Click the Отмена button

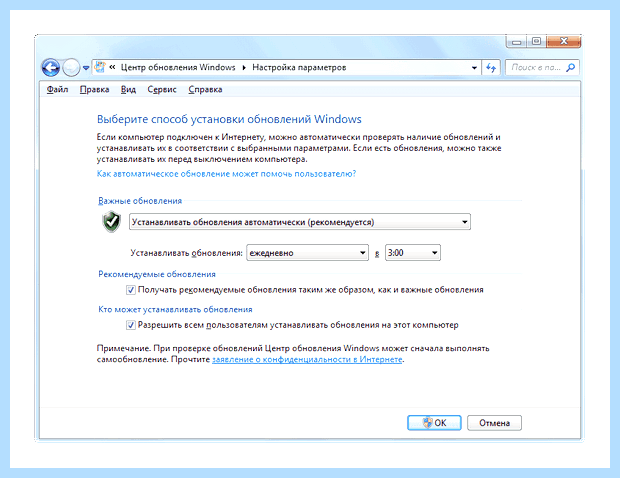(x=494, y=423)
